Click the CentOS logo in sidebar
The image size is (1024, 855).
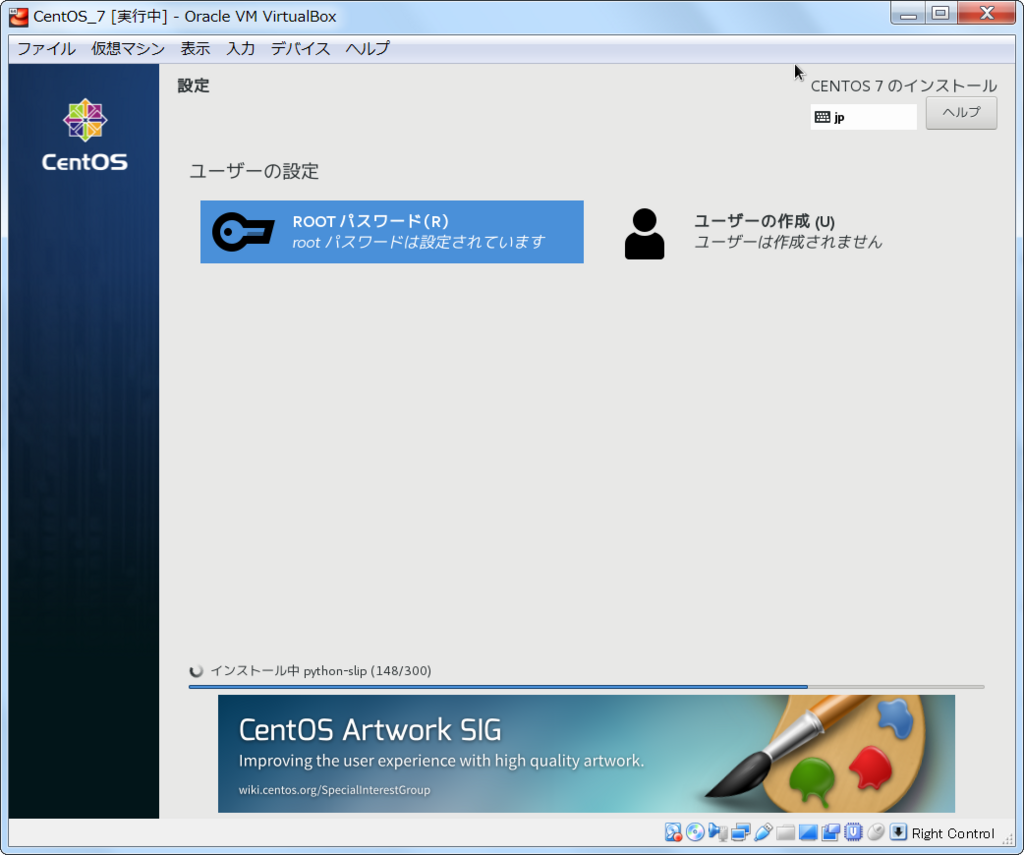coord(85,135)
